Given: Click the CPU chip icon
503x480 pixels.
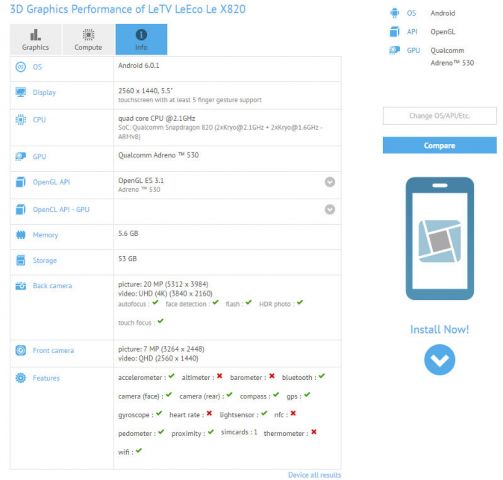Looking at the screenshot, I should pos(21,120).
